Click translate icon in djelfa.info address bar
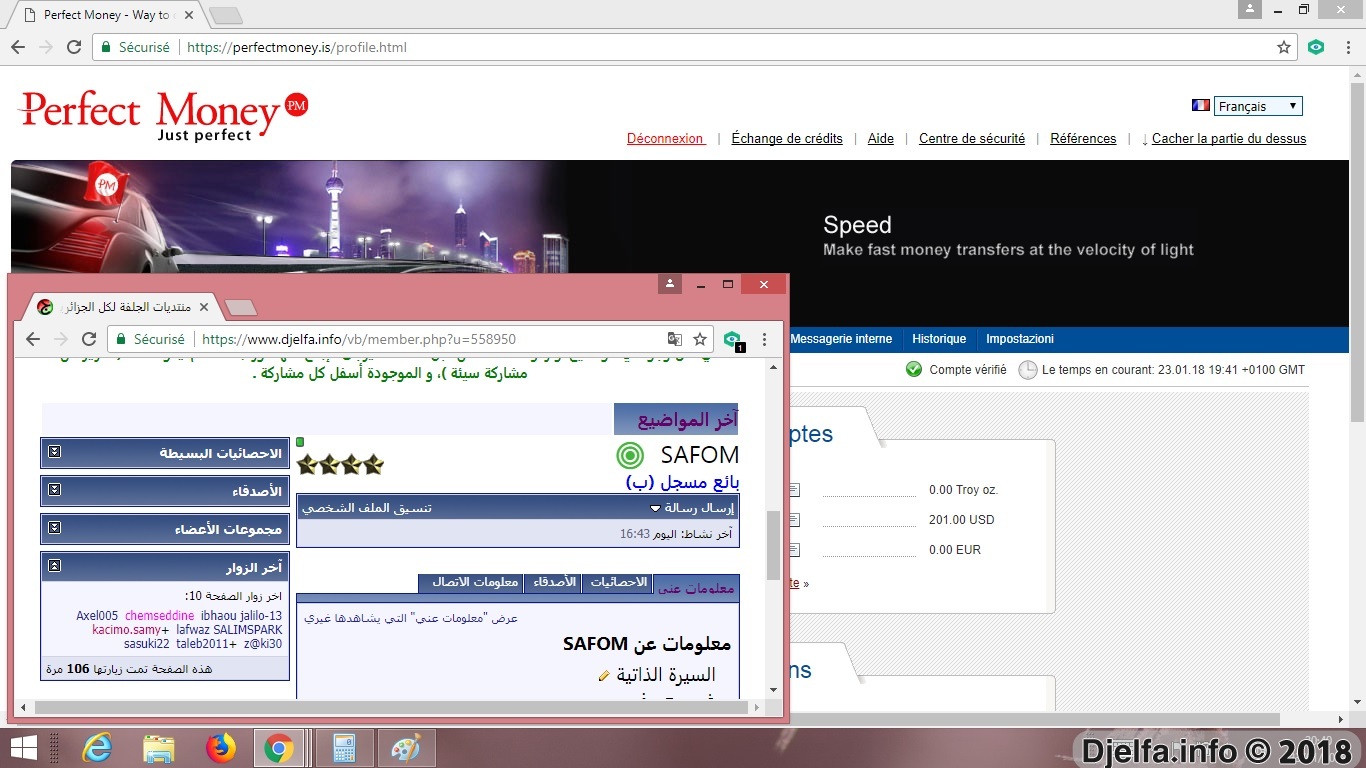Screen dimensions: 1366x768 pos(675,339)
